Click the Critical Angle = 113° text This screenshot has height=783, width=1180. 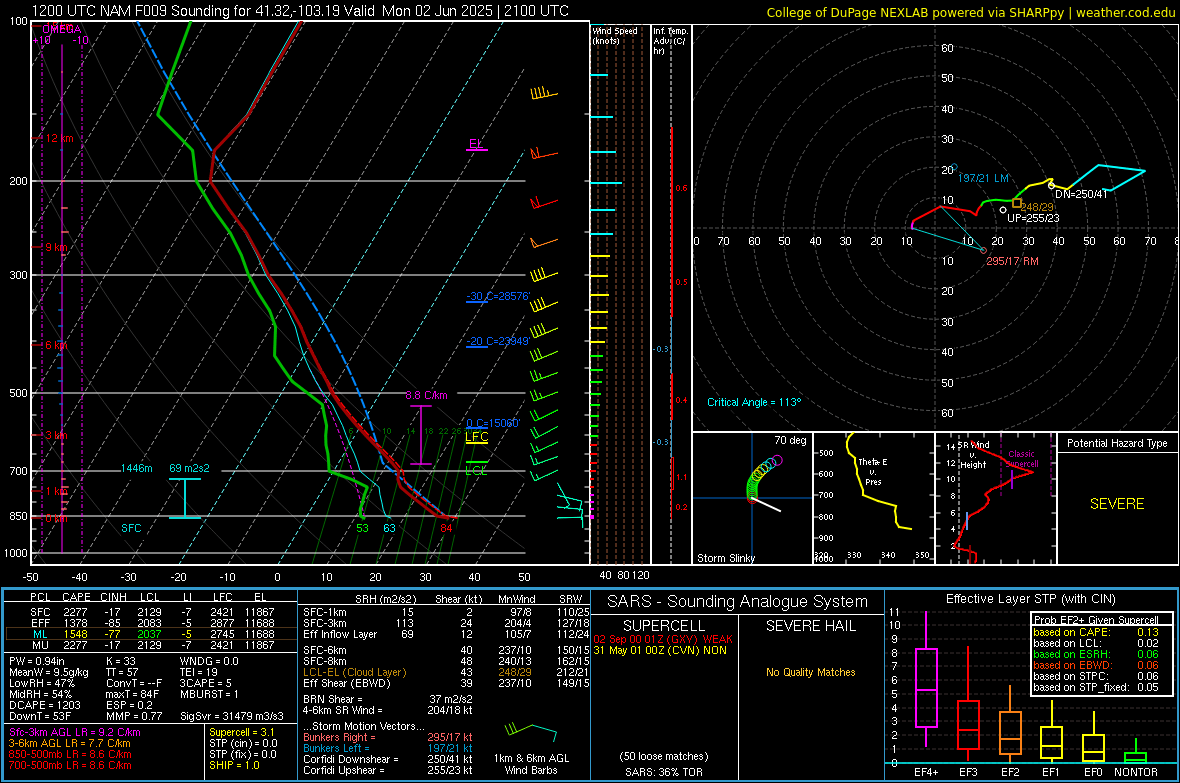(754, 403)
